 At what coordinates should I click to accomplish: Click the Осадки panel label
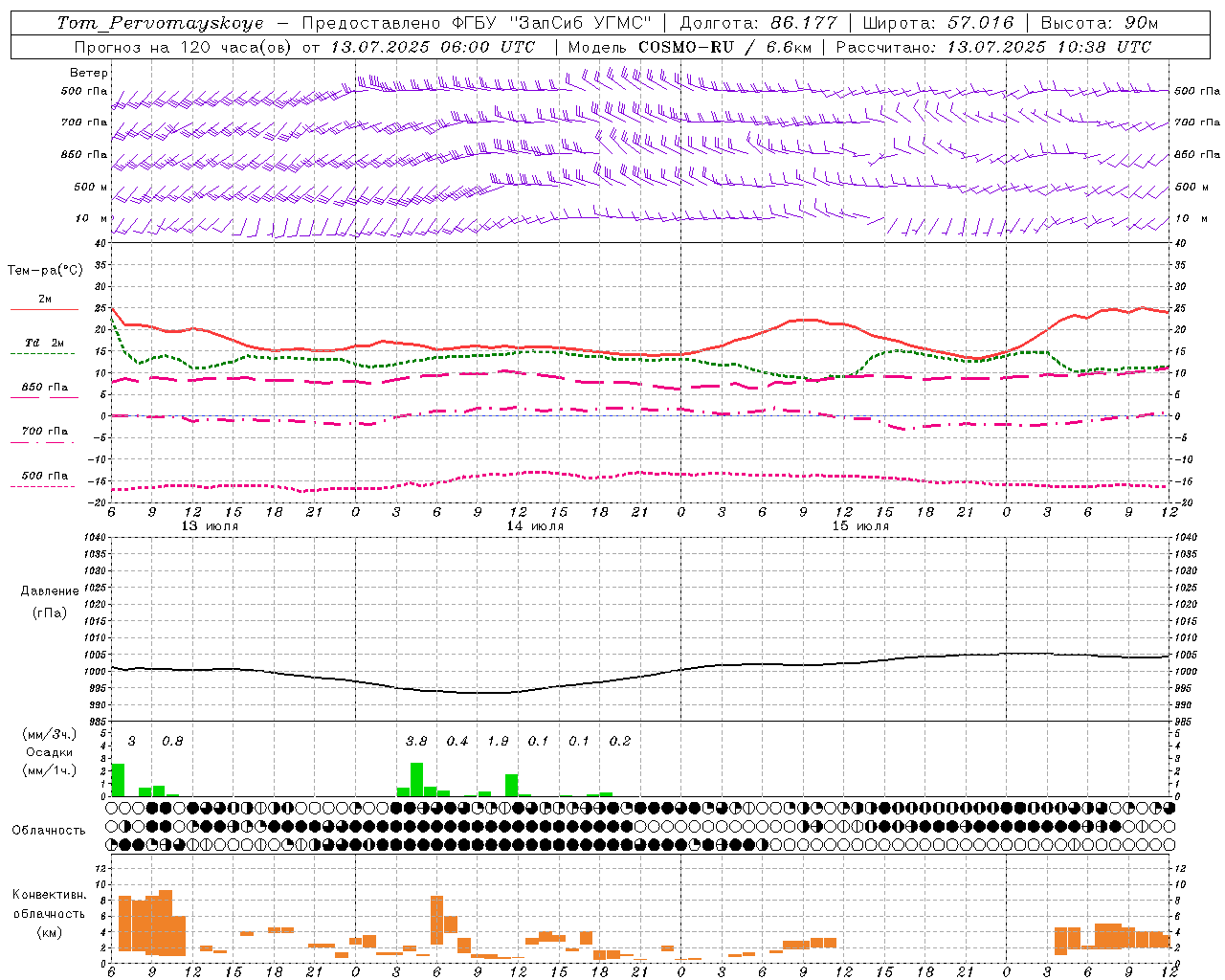[50, 752]
